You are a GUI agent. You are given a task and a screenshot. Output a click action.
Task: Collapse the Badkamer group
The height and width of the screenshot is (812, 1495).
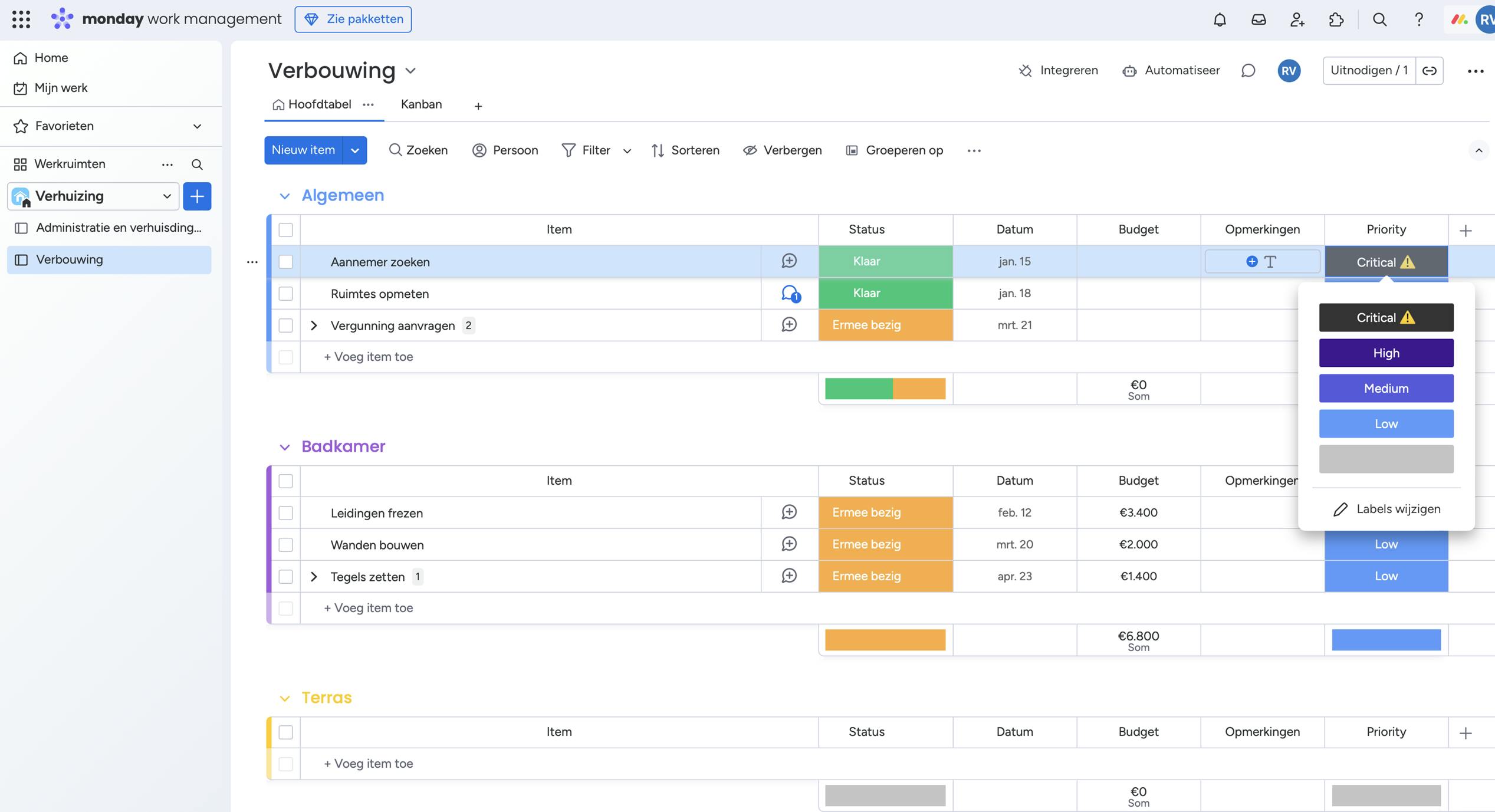coord(285,448)
